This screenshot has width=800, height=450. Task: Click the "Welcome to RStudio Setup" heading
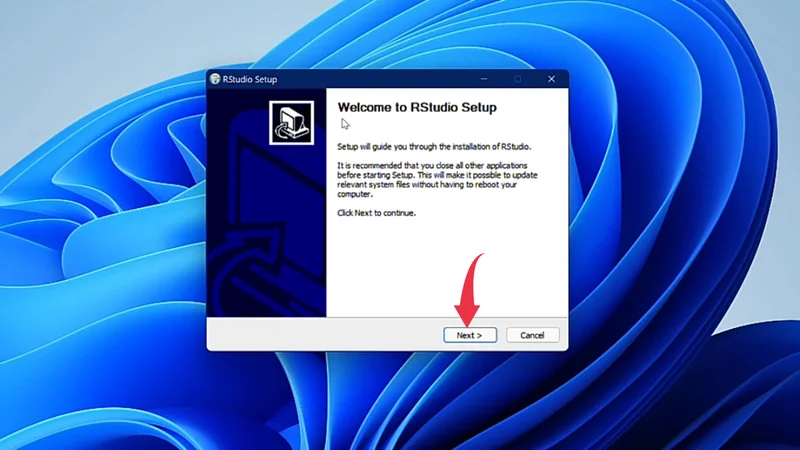[x=417, y=107]
